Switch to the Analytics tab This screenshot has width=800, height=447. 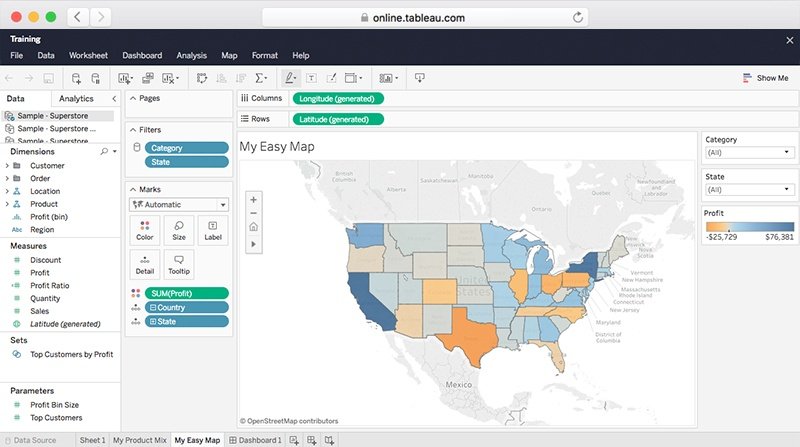click(x=76, y=99)
